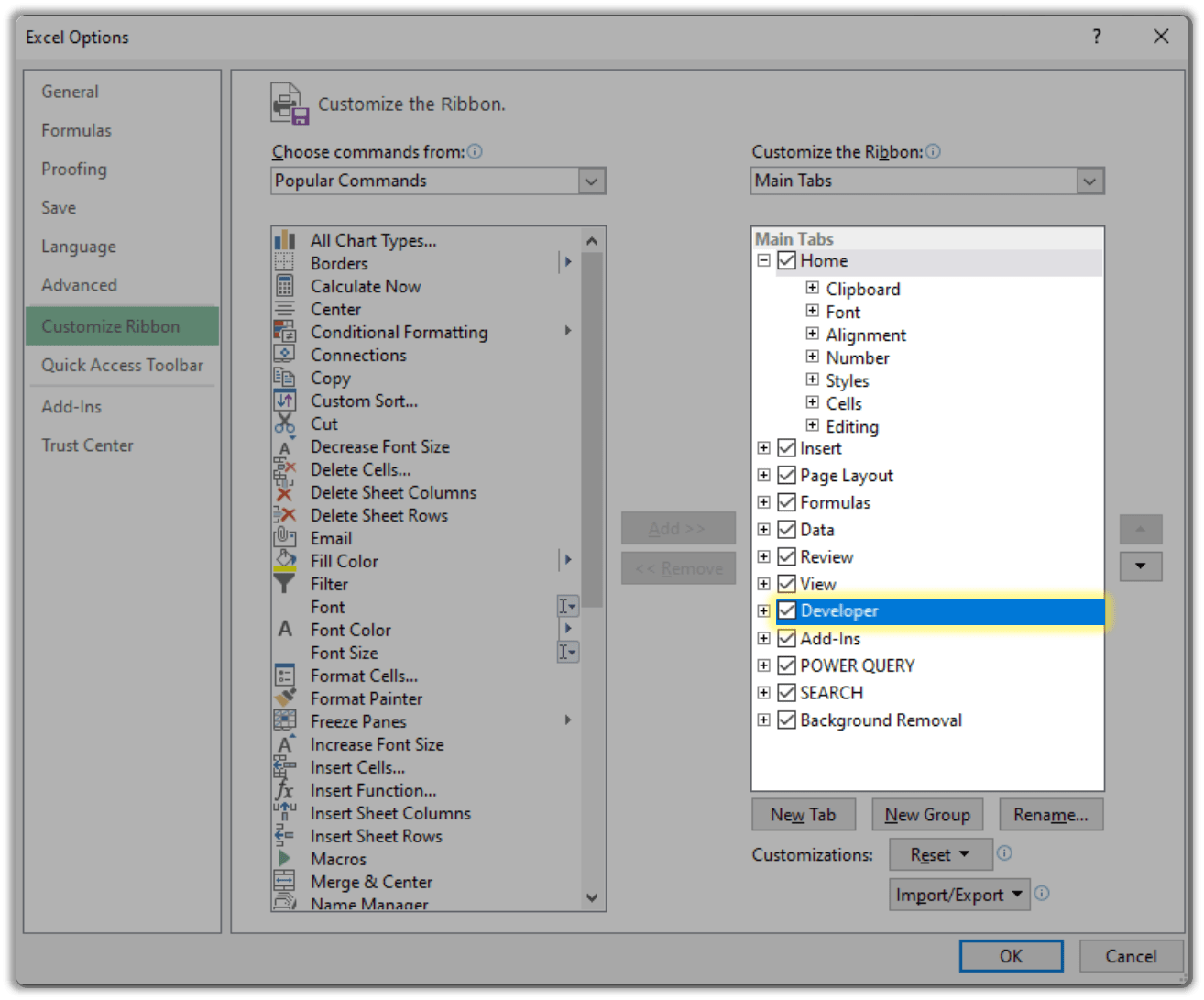1204x1000 pixels.
Task: Open the Main Tabs dropdown
Action: point(1089,181)
